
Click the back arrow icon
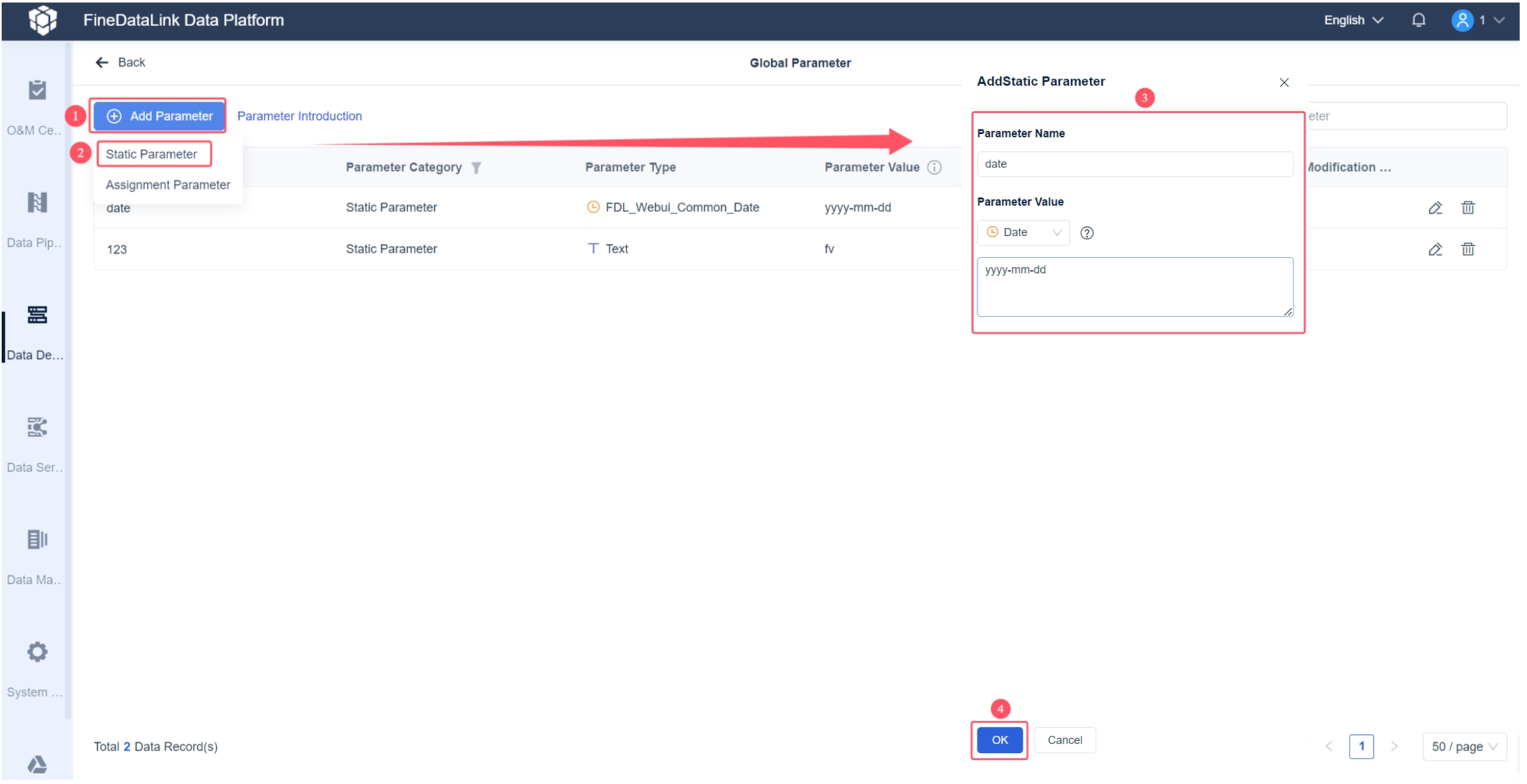pyautogui.click(x=102, y=62)
